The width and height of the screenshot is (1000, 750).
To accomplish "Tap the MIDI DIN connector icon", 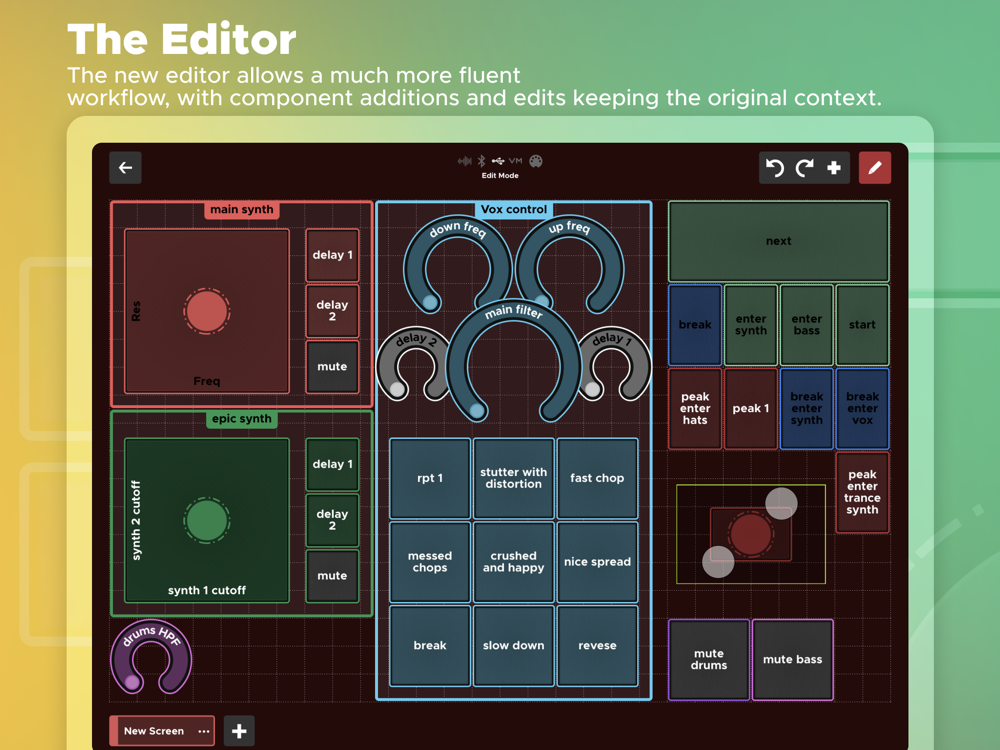I will [536, 161].
